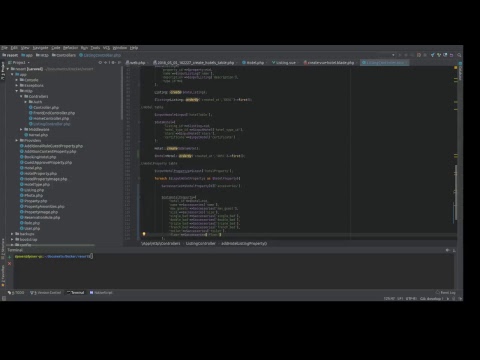Click the tool window quick-access icon in bottom-left corner
Screen dimensions: 480x360
[4, 299]
